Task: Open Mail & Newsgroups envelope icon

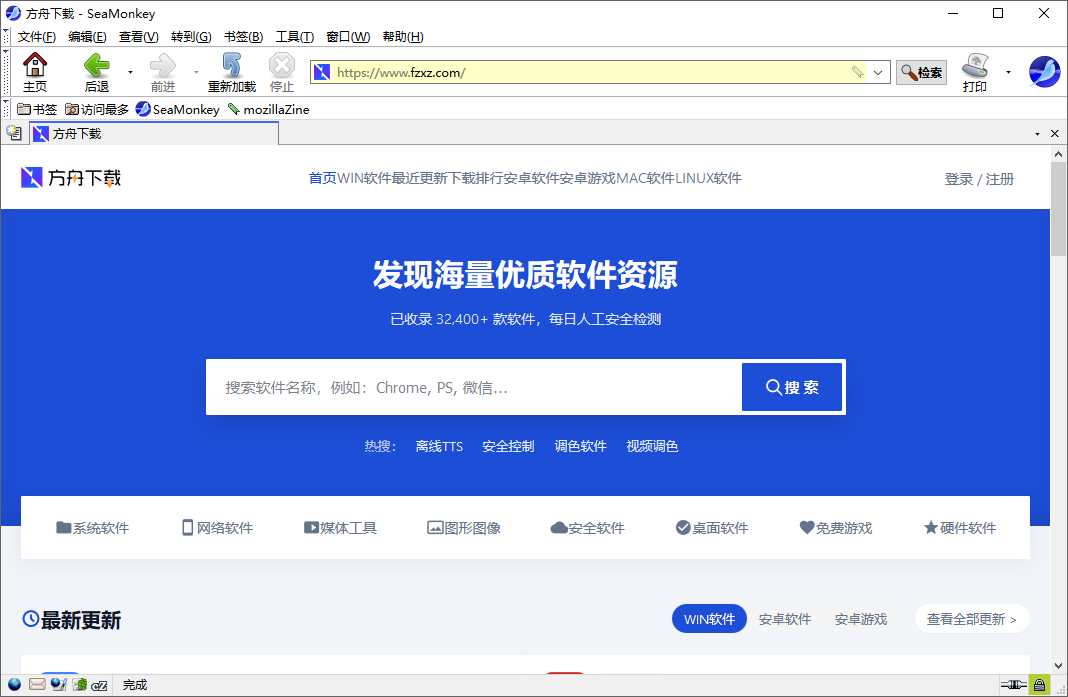Action: pyautogui.click(x=37, y=684)
